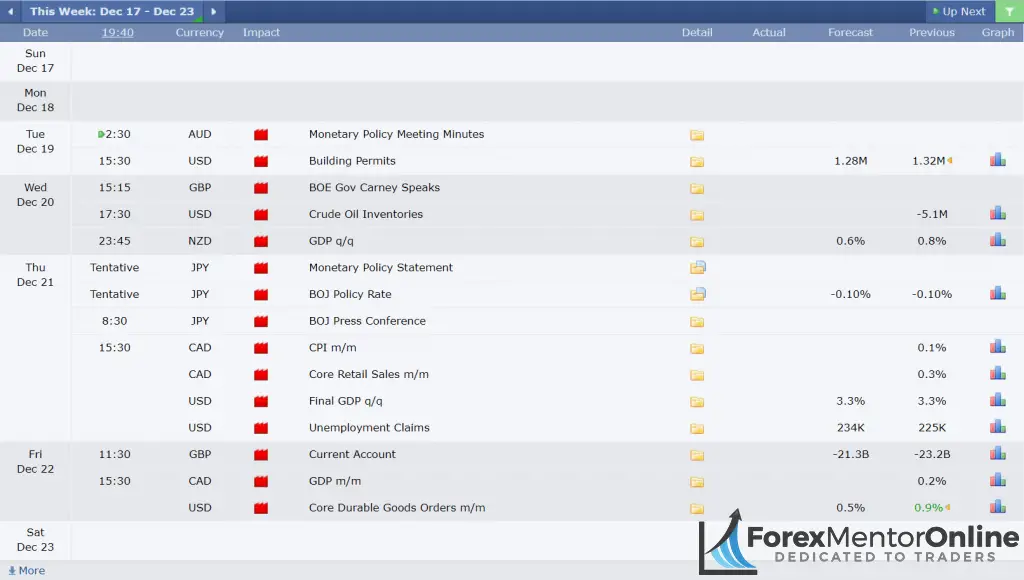Viewport: 1024px width, 580px height.
Task: Open detail folder for Crude Oil Inventories
Action: coord(697,215)
